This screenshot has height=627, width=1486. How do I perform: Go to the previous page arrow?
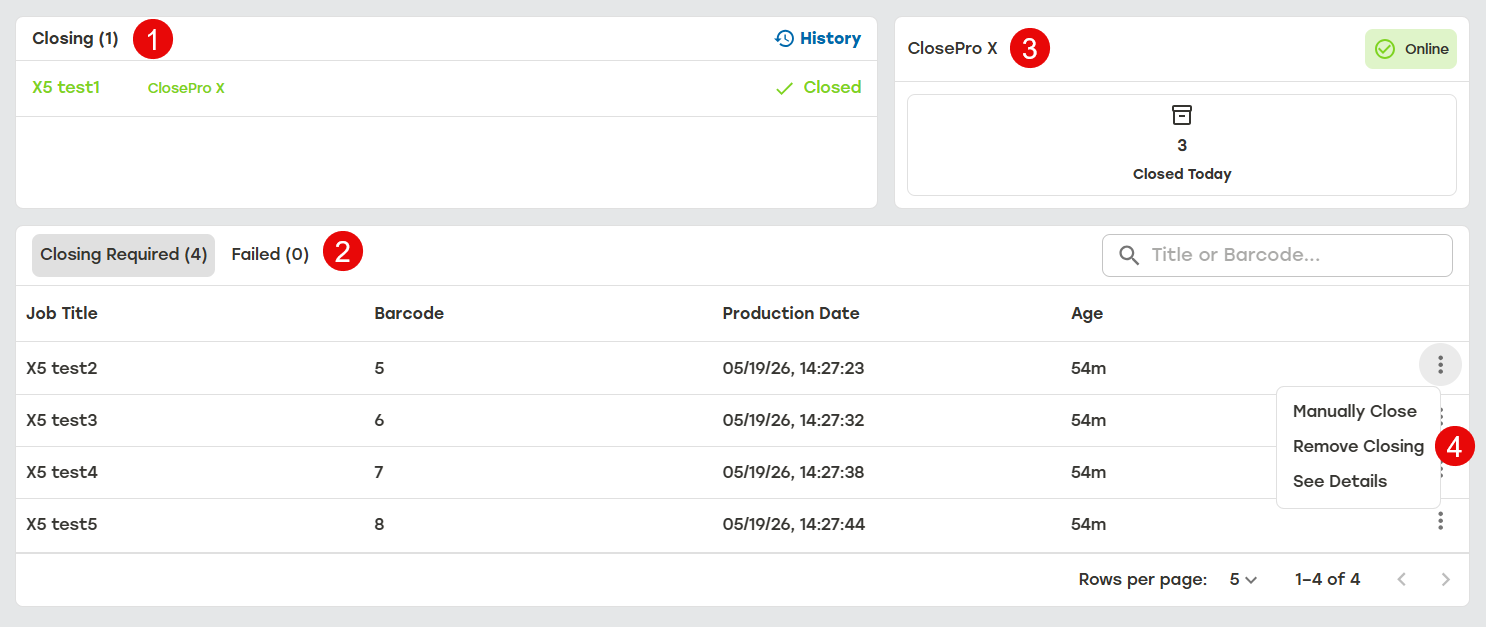click(x=1402, y=579)
